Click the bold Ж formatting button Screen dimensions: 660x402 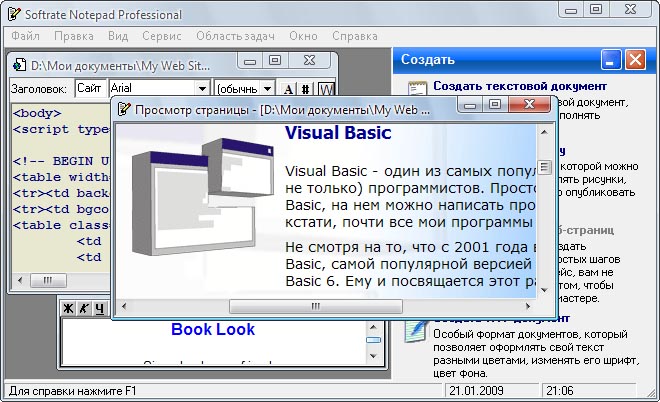(70, 308)
